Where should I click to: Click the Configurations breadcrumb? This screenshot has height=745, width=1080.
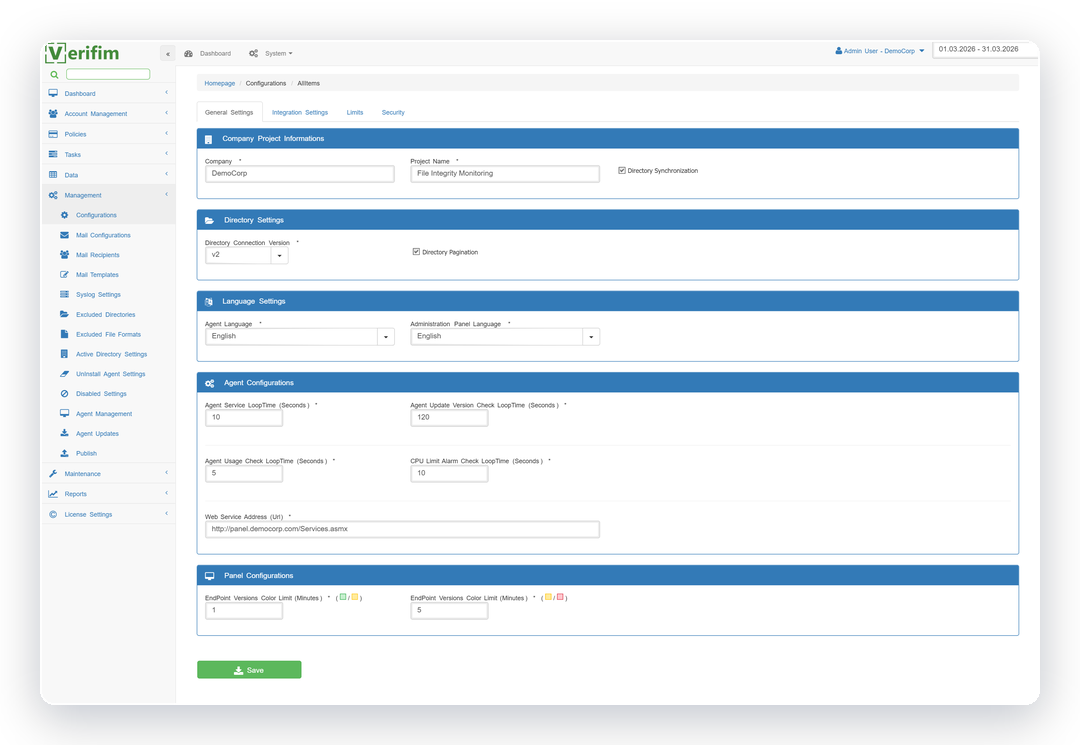(x=266, y=83)
